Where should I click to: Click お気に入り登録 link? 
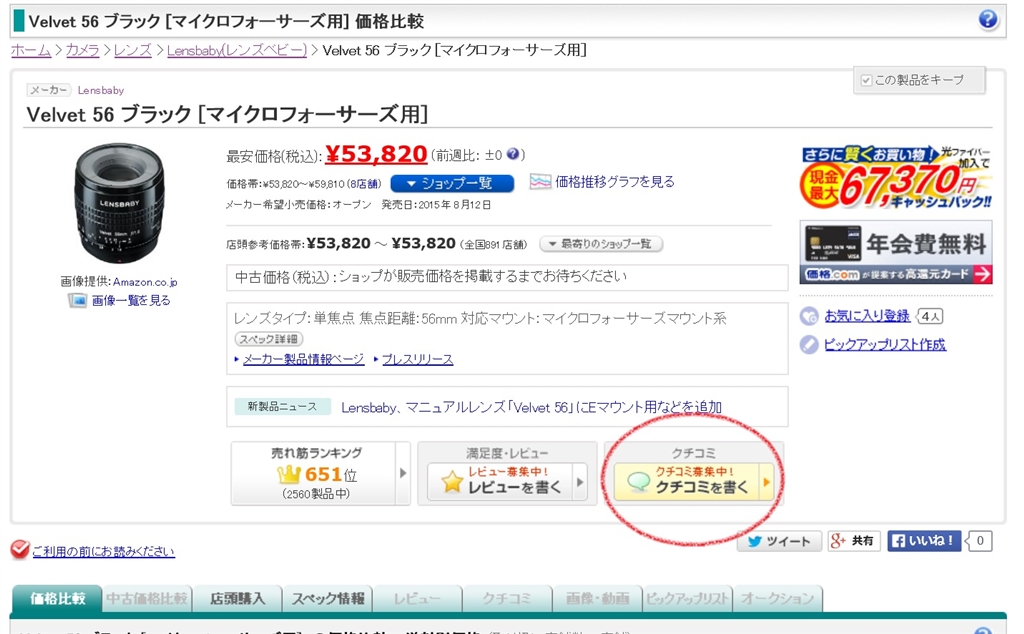click(x=867, y=316)
